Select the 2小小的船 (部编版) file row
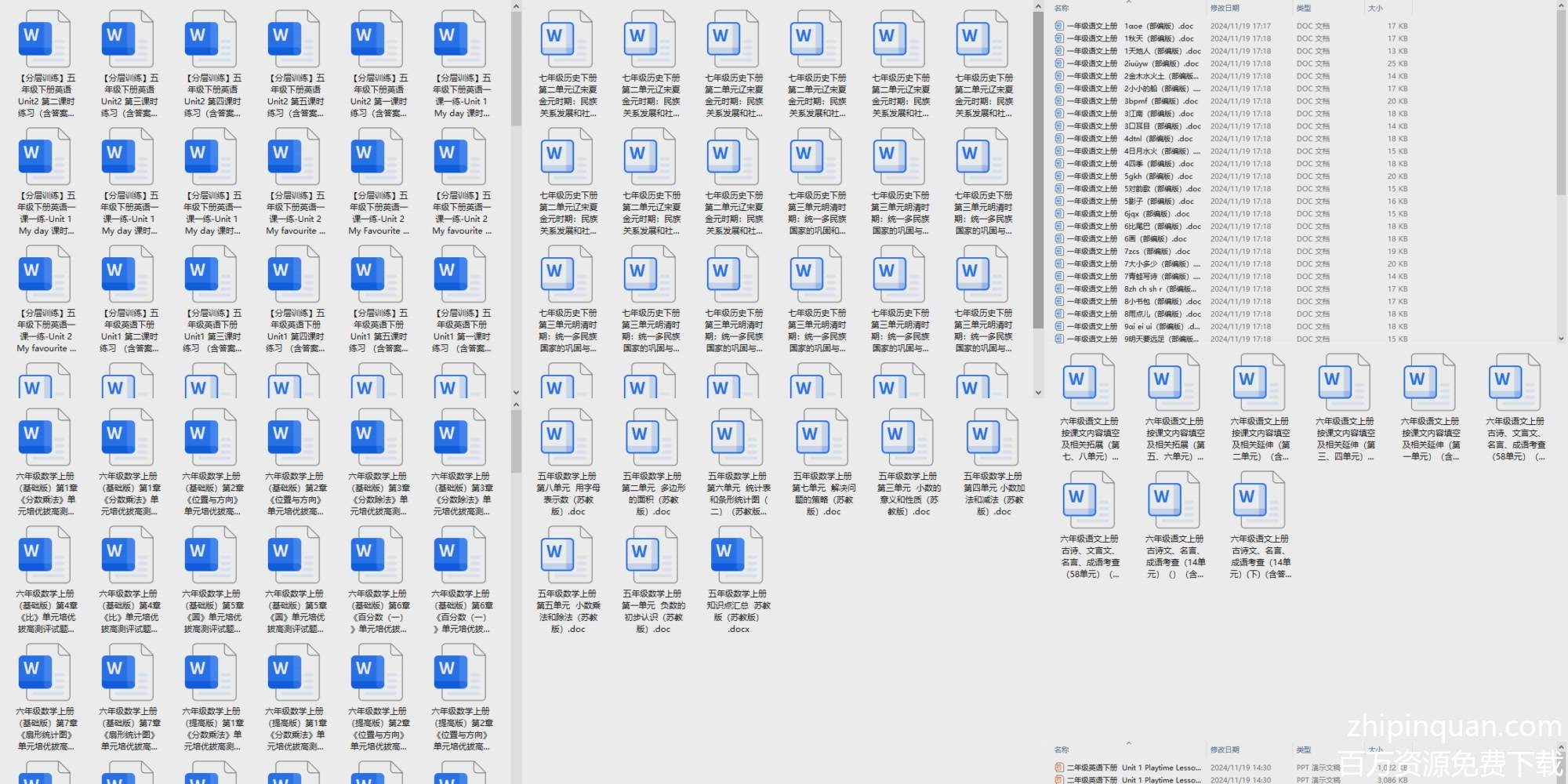This screenshot has height=784, width=1568. point(1231,89)
